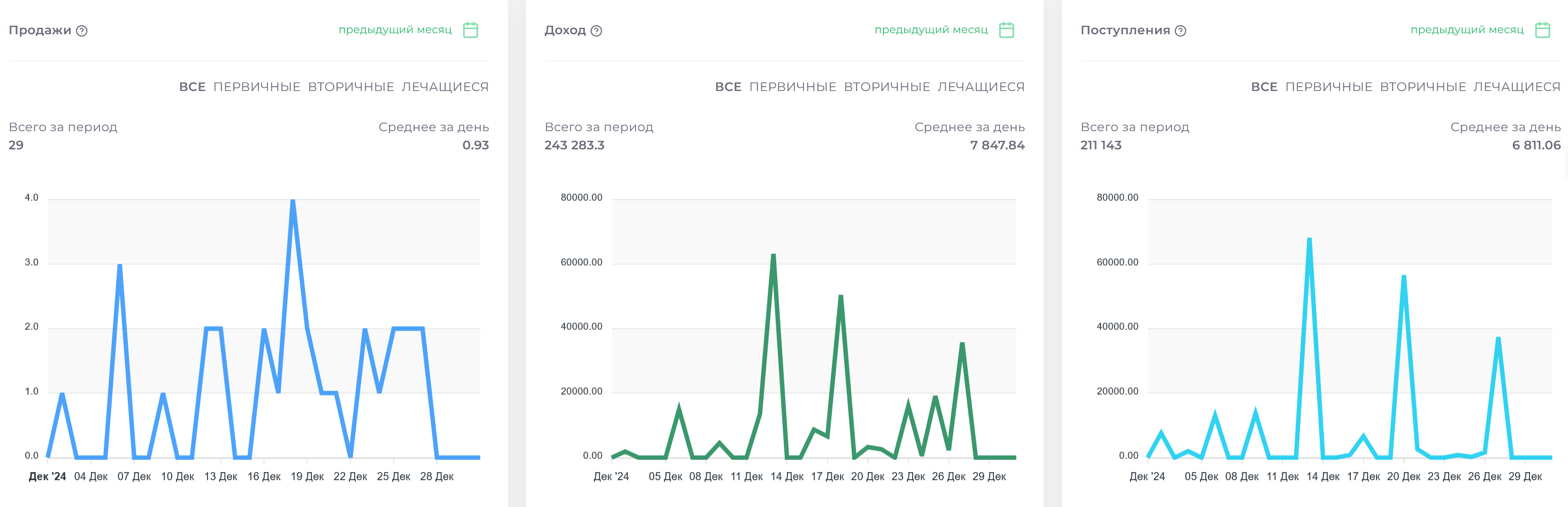This screenshot has width=1568, height=507.
Task: Click 'Всего за период' label in Поступления panel
Action: [x=1135, y=127]
